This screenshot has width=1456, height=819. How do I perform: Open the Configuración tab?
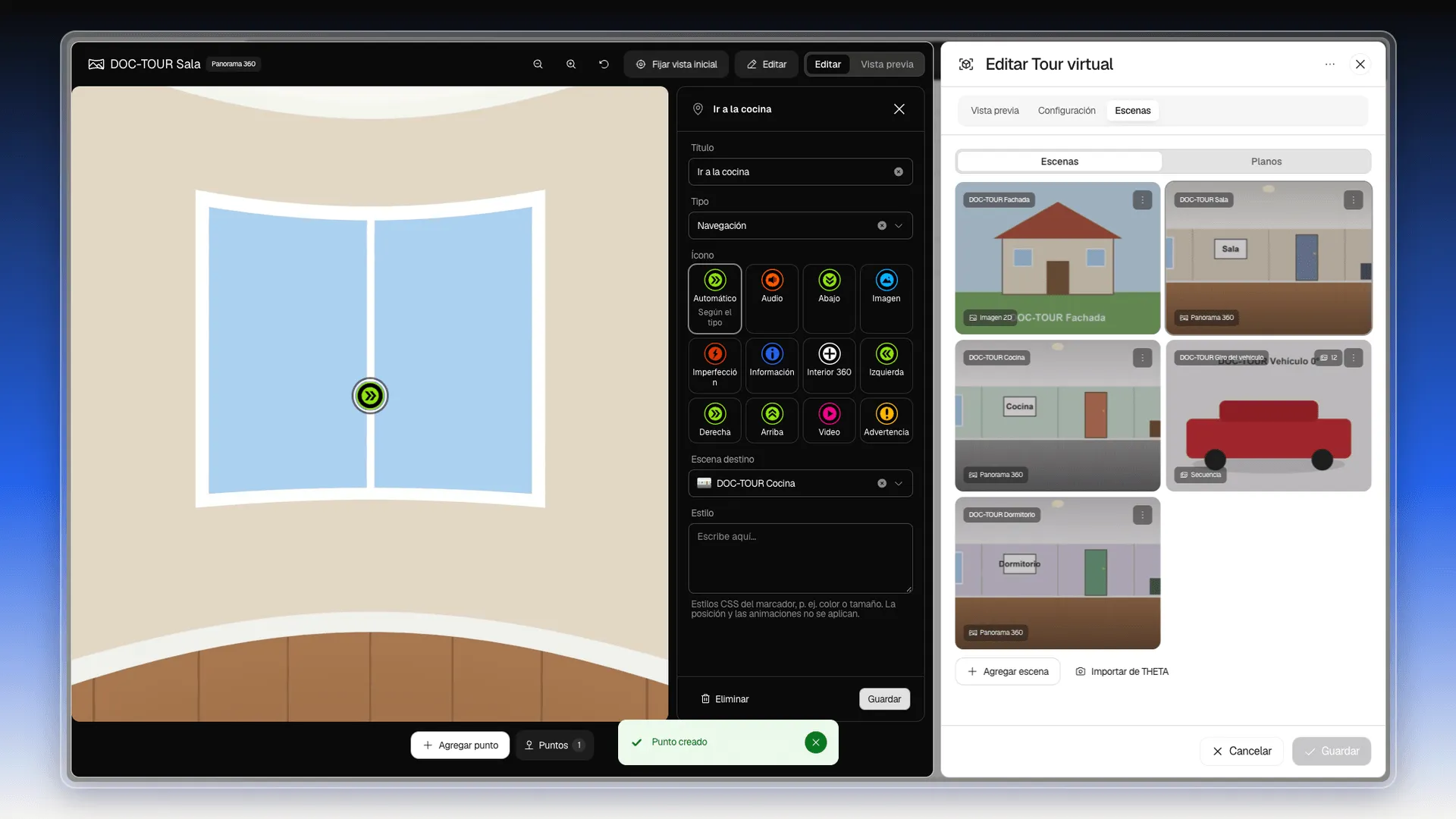[x=1066, y=111]
